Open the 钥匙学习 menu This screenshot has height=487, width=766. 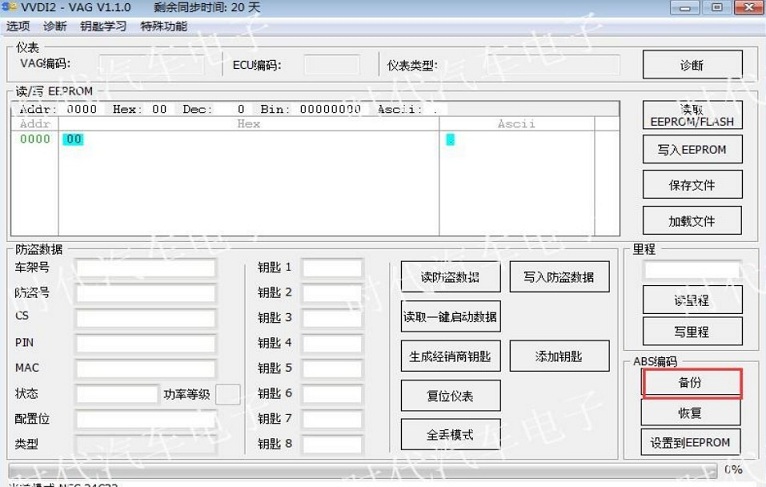pos(103,26)
